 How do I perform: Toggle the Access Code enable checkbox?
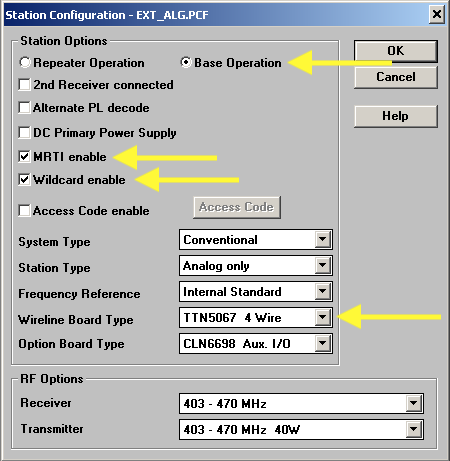[x=24, y=211]
